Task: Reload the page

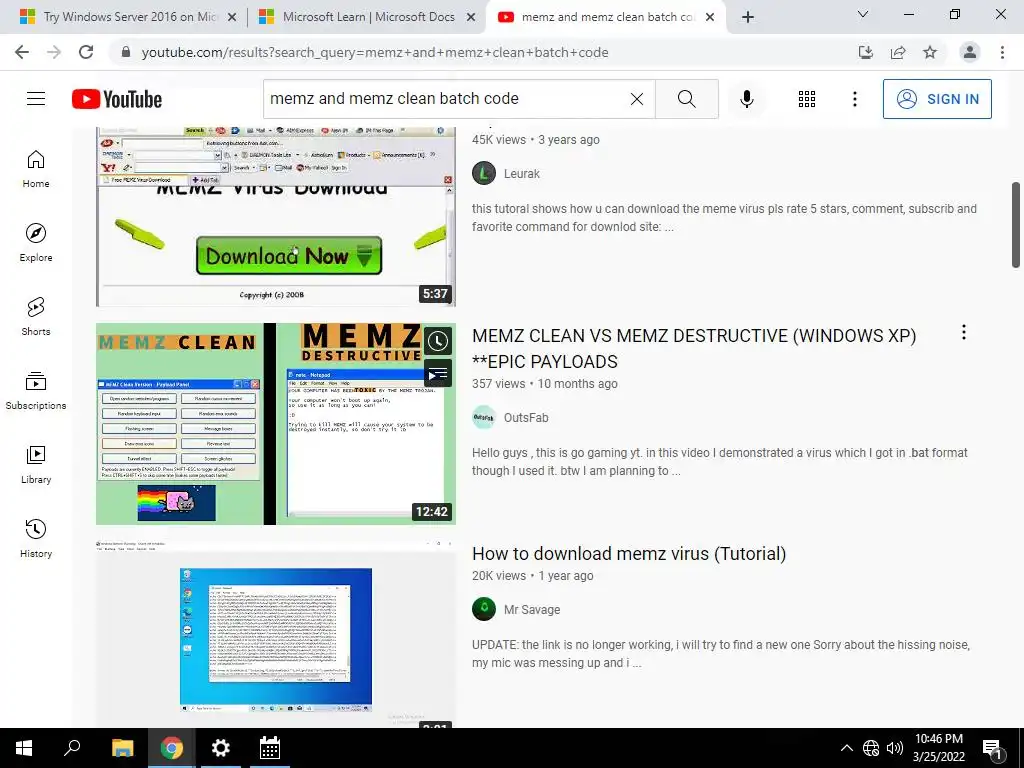Action: (86, 52)
